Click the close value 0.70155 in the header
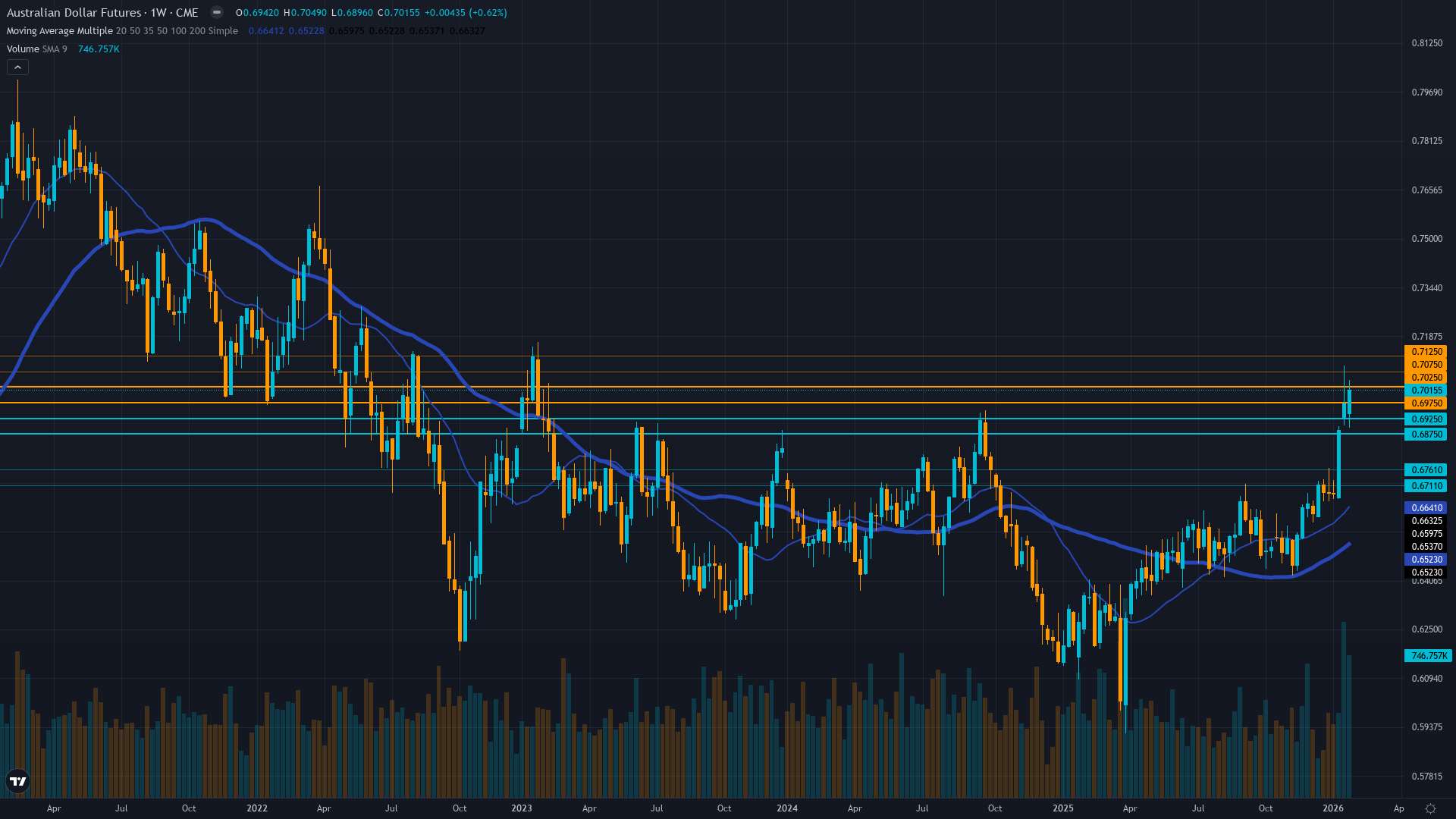 click(402, 13)
